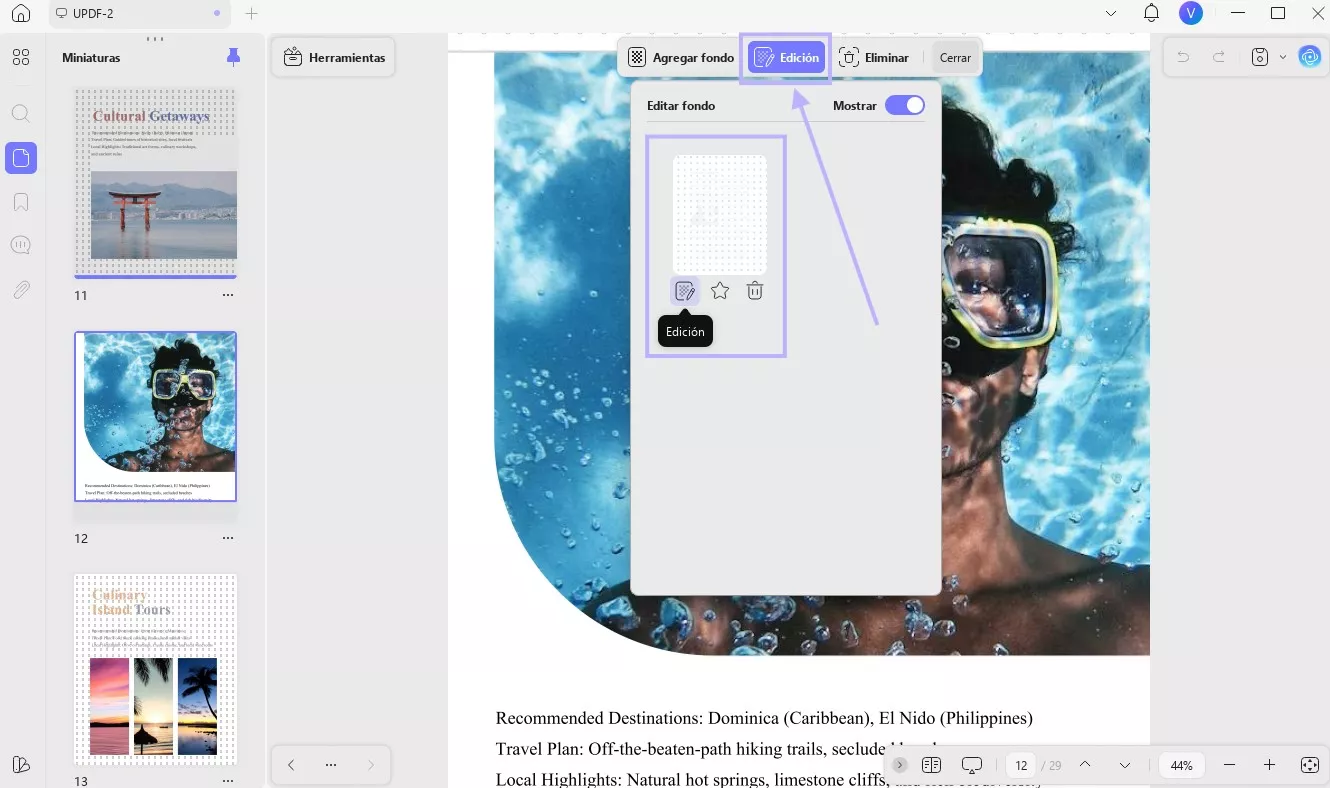Favorite the background template with star

coord(720,291)
